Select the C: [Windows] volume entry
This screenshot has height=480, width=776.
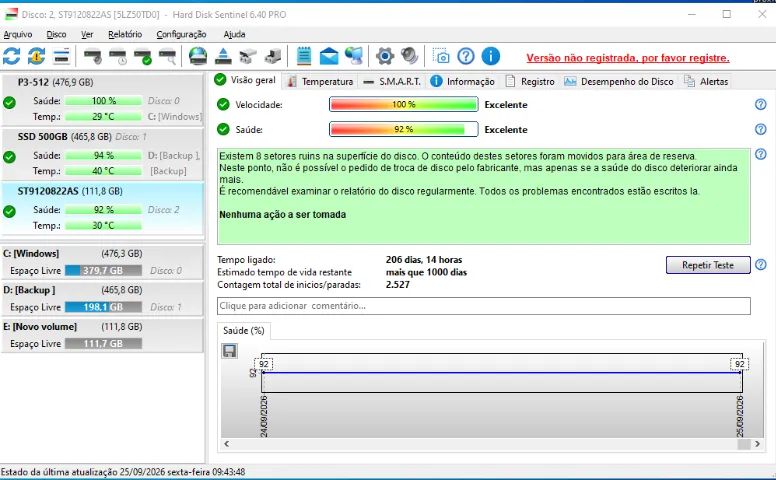pyautogui.click(x=102, y=262)
